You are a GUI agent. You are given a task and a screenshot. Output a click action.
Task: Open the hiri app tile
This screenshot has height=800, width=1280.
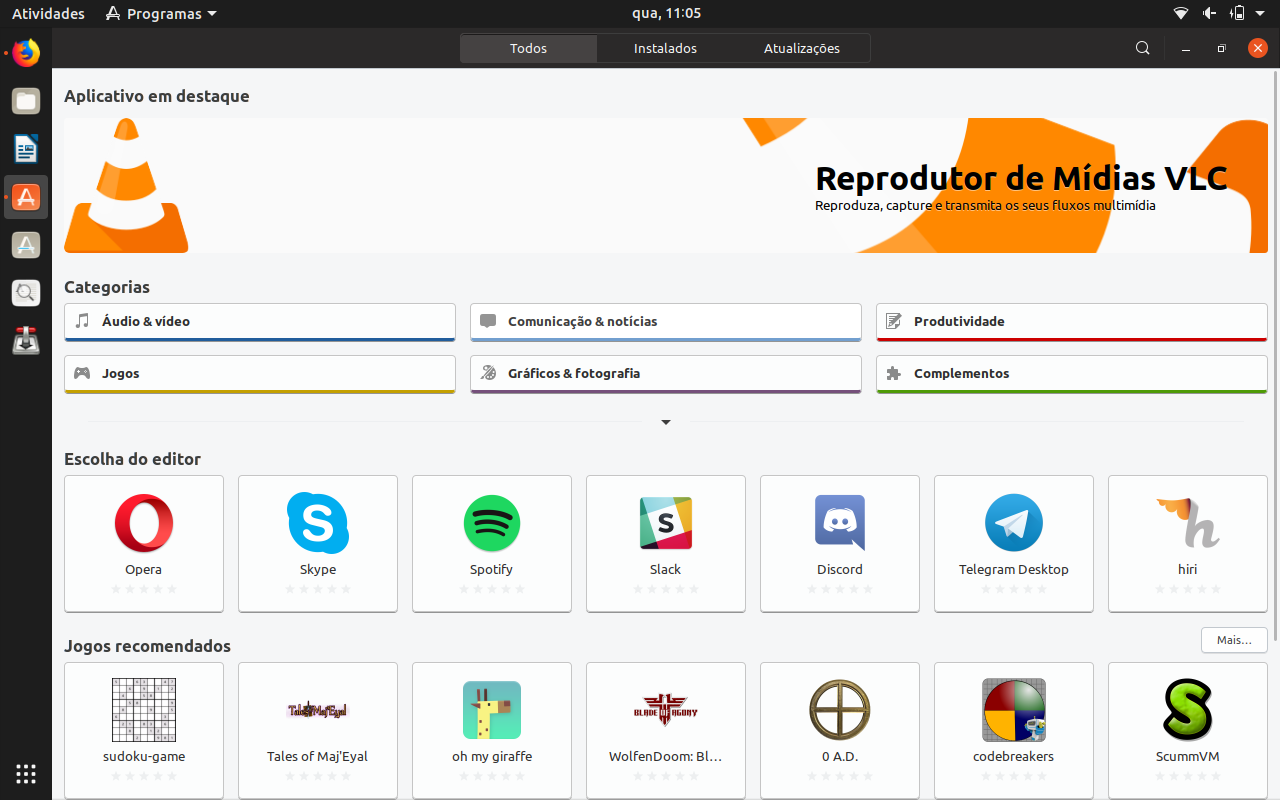click(1188, 543)
